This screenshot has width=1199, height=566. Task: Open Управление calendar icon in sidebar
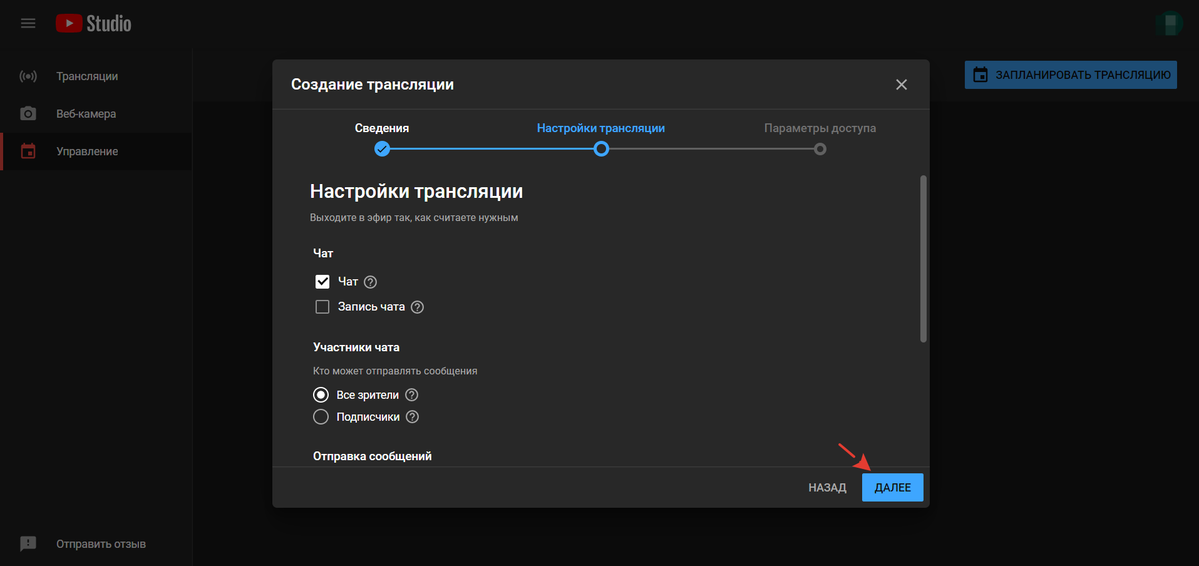tap(28, 151)
